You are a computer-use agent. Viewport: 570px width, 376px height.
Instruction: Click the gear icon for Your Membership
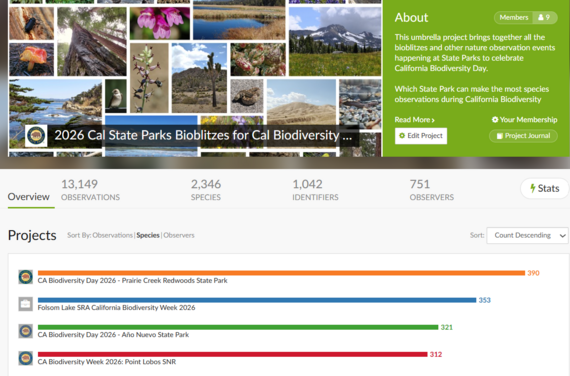click(495, 119)
